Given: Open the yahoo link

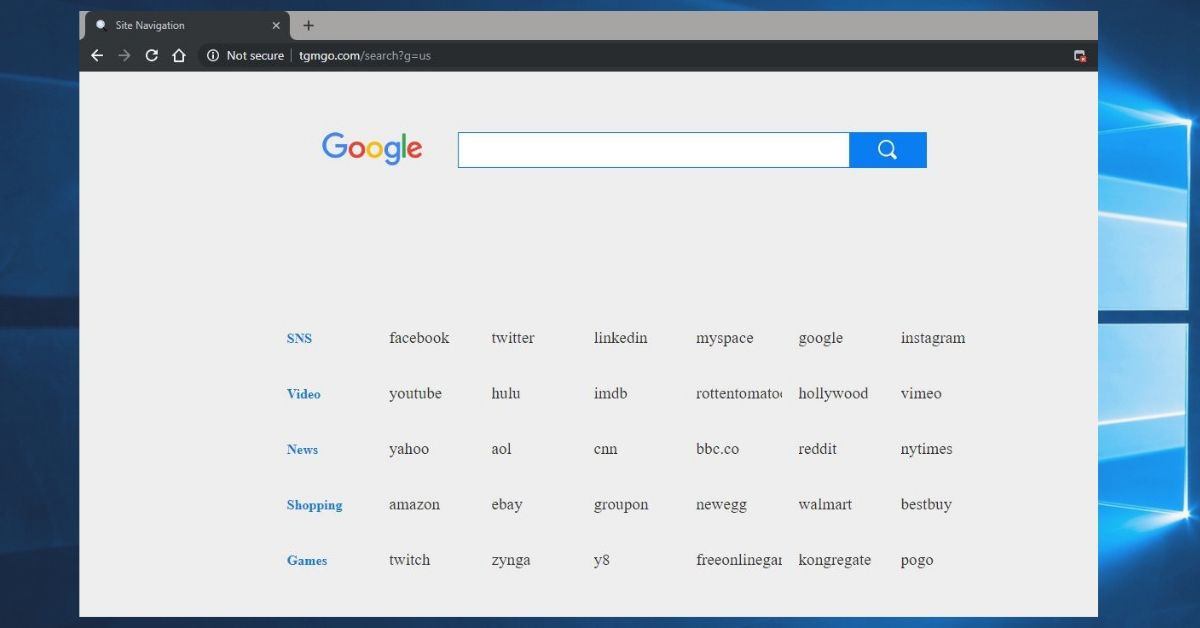Looking at the screenshot, I should pos(409,450).
